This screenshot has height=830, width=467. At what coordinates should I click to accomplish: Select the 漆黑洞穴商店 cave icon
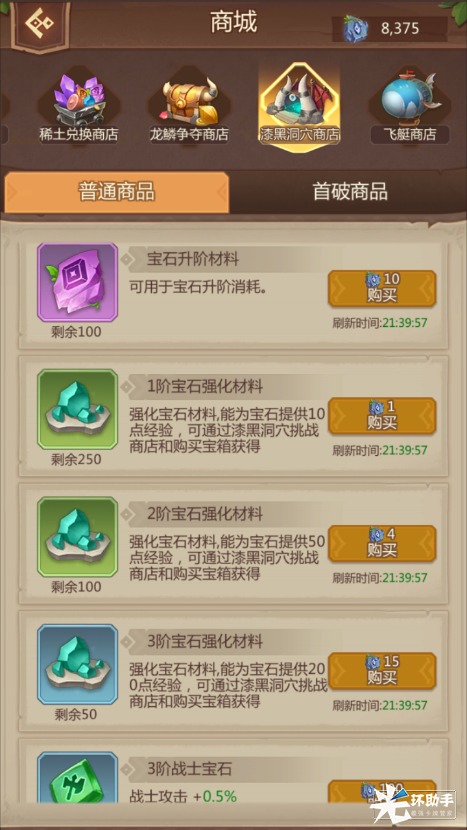click(x=300, y=106)
